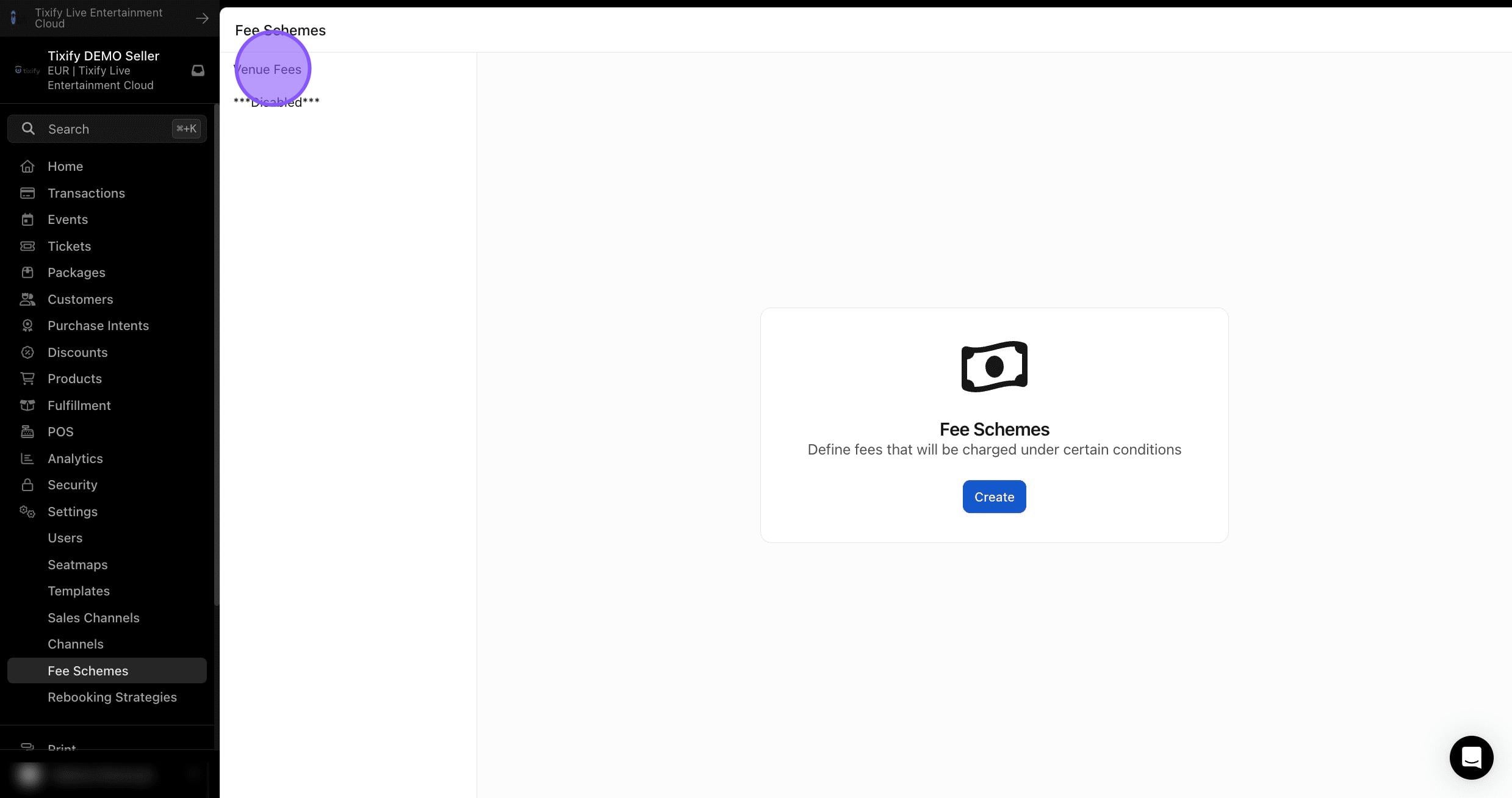Screen dimensions: 1512x798
Task: Click the Events calendar icon
Action: 27,220
